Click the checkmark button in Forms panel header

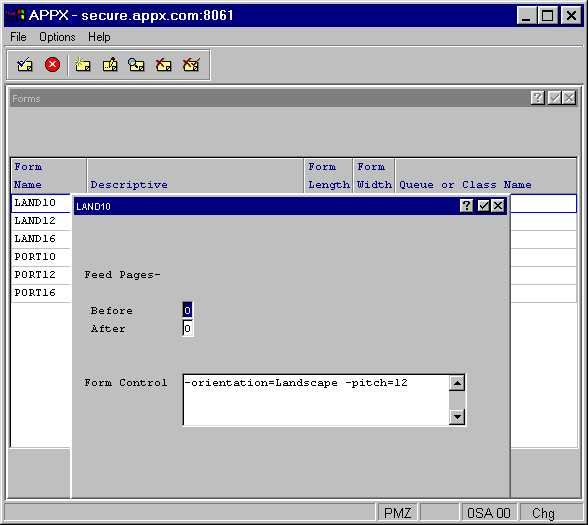click(555, 98)
